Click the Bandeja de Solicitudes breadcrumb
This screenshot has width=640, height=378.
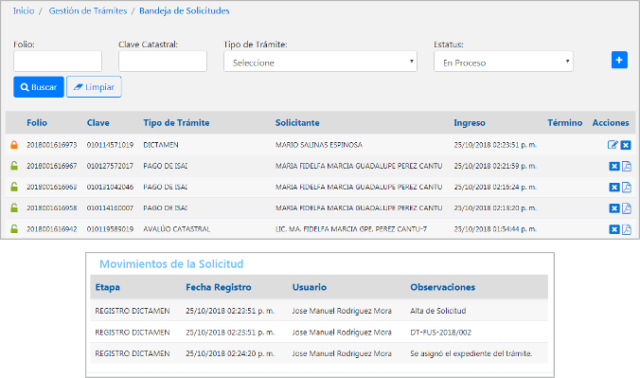tap(184, 11)
